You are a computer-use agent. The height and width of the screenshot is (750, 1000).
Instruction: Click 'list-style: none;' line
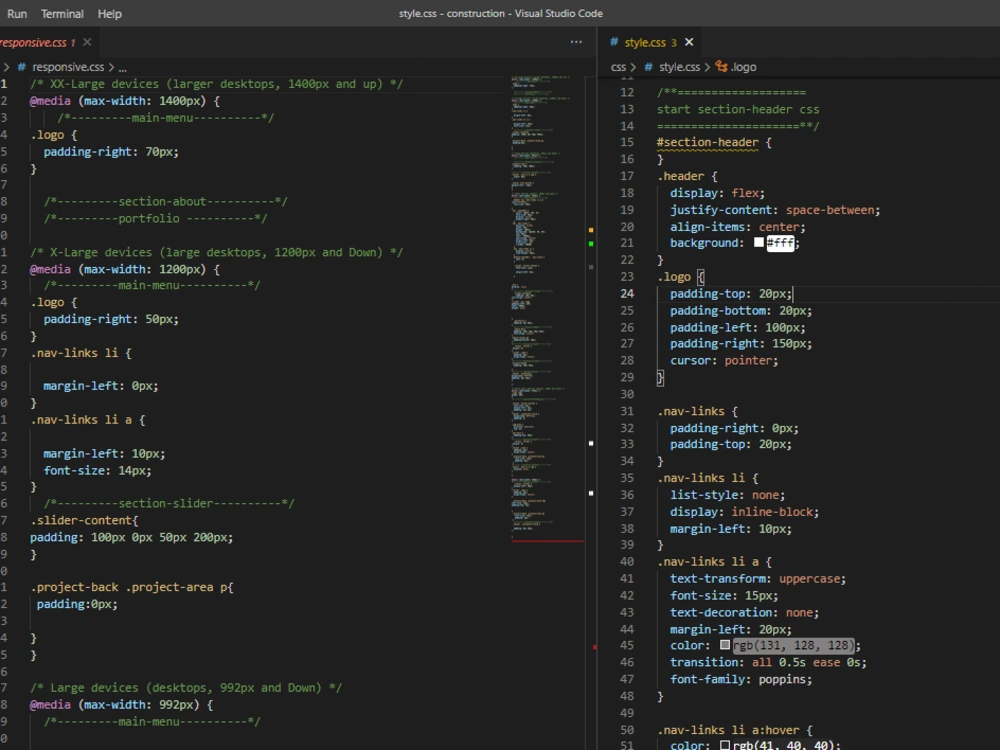pyautogui.click(x=727, y=495)
